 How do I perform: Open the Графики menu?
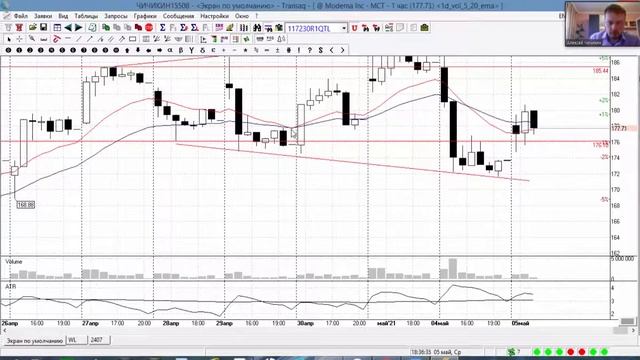coord(145,16)
